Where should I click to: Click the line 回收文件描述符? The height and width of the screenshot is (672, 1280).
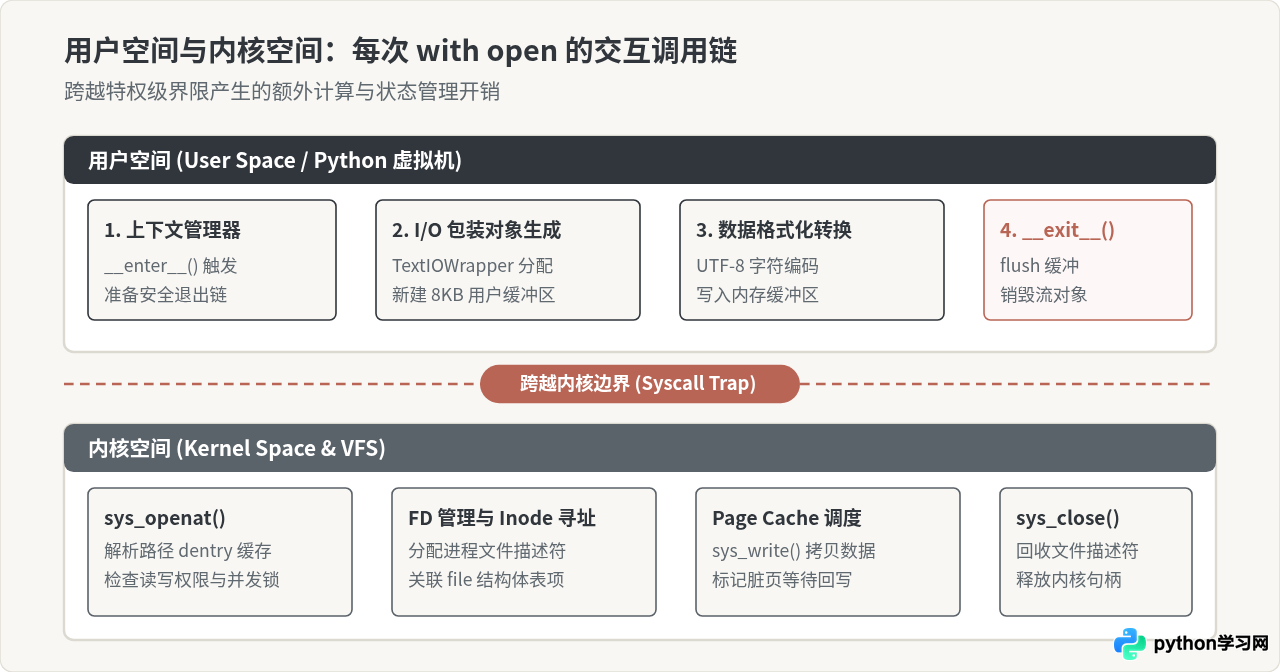[x=1077, y=551]
